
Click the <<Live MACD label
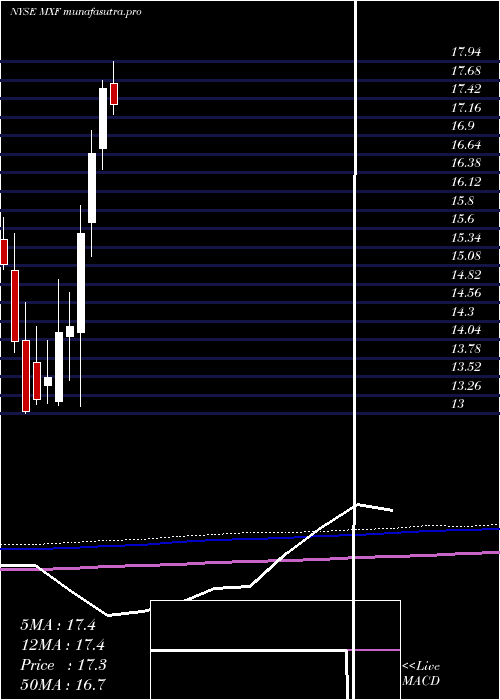(421, 674)
